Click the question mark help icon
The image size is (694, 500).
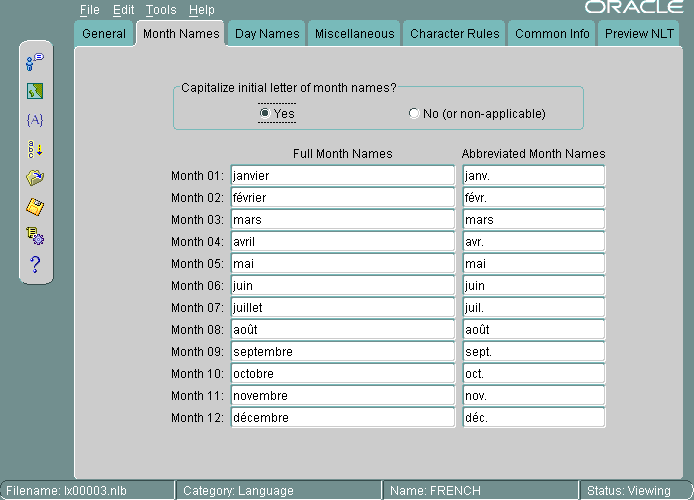pos(35,264)
